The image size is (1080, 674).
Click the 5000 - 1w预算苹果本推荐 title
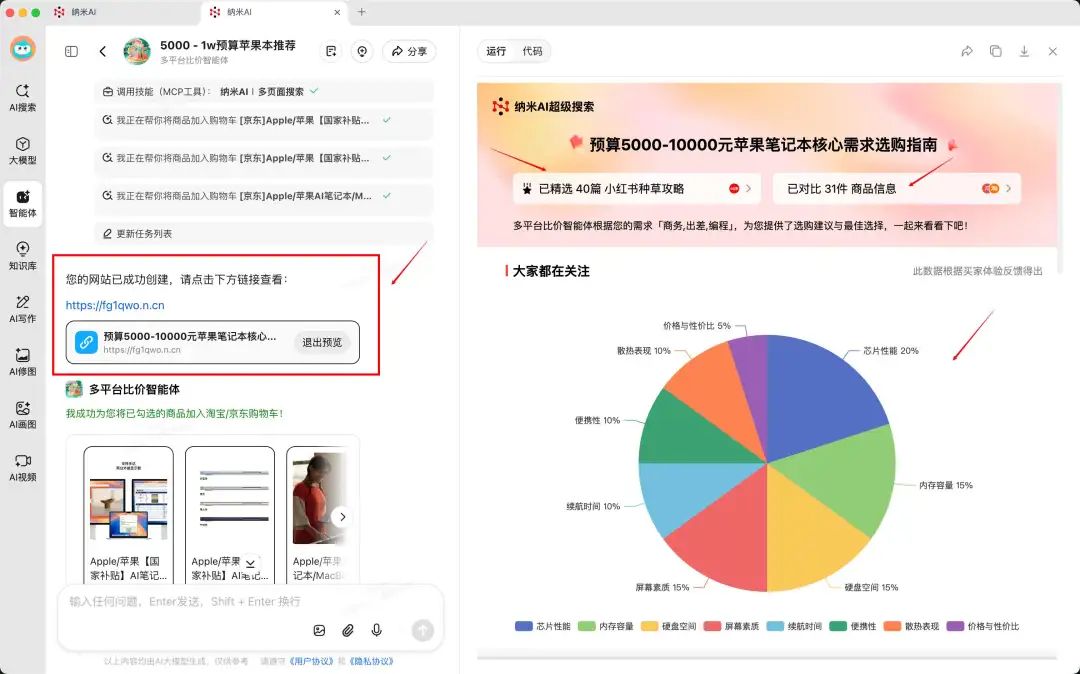(228, 45)
